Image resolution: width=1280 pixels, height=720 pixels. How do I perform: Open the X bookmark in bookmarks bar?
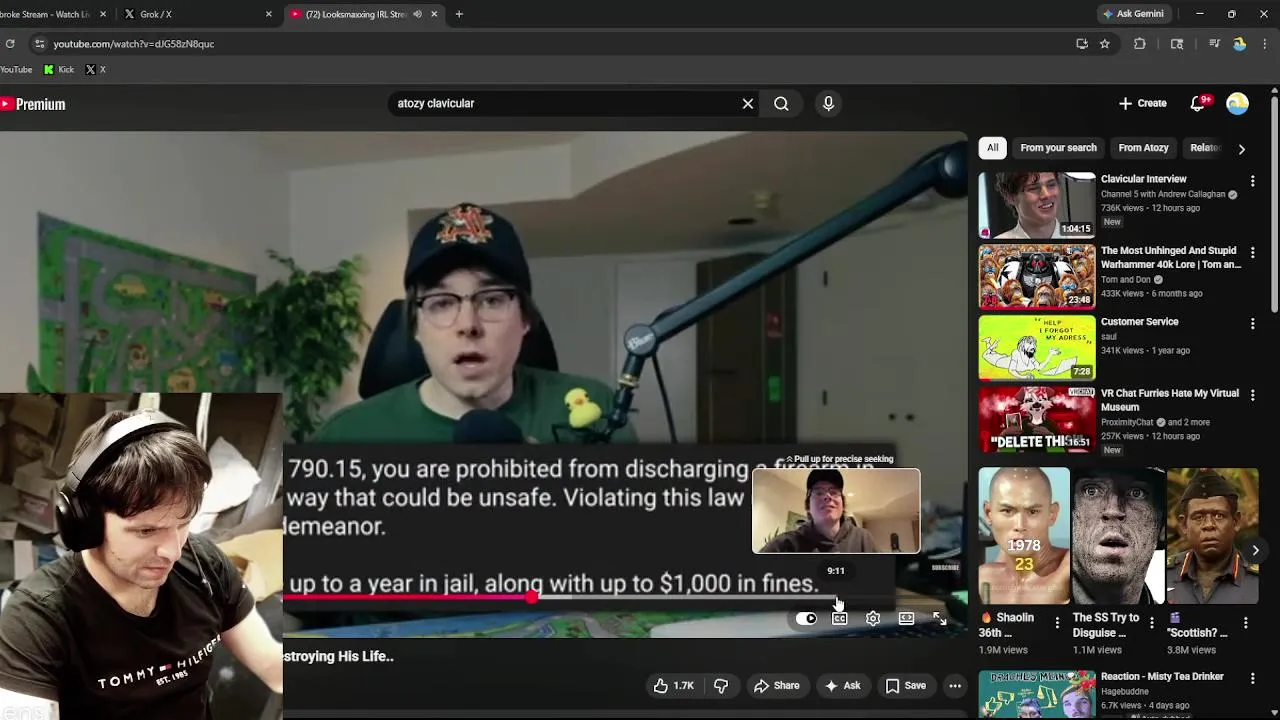[x=96, y=70]
